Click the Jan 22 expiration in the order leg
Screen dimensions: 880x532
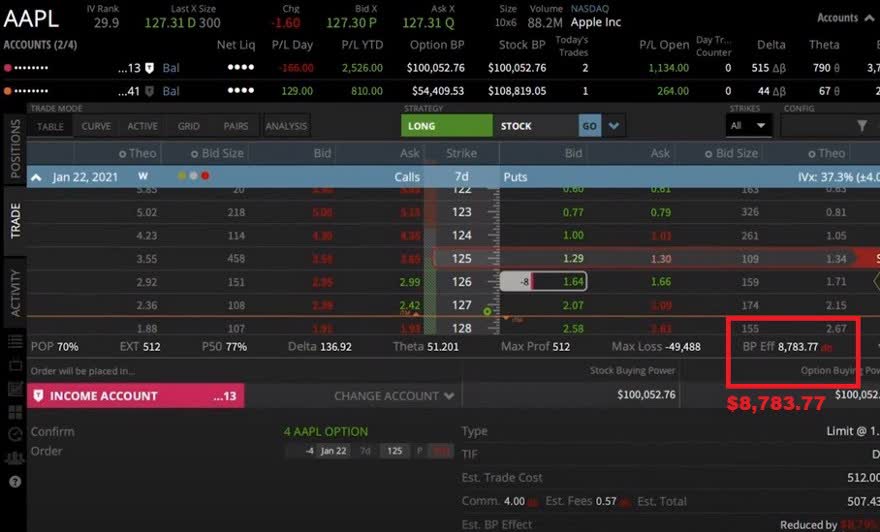(333, 451)
